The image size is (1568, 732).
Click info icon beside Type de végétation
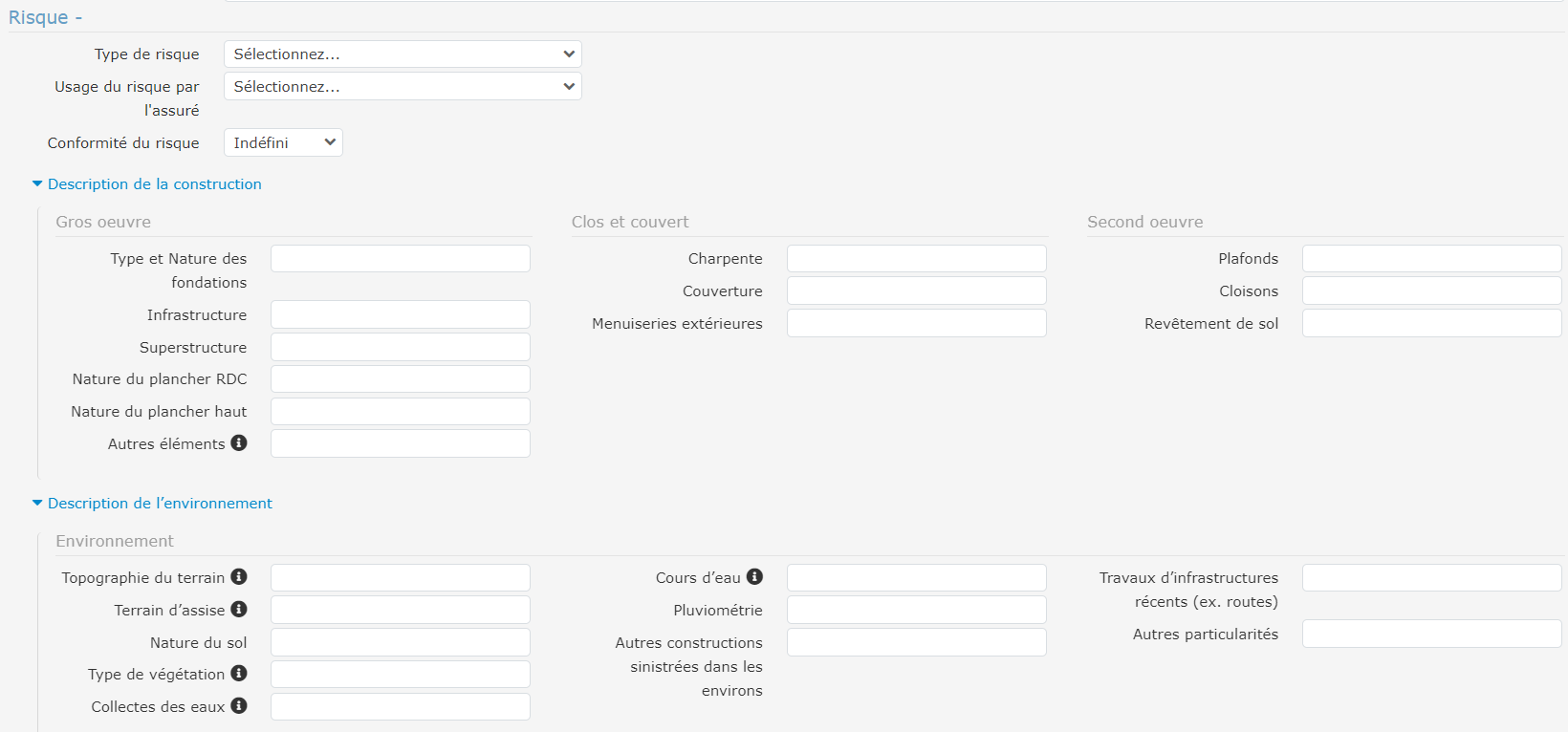(x=239, y=674)
